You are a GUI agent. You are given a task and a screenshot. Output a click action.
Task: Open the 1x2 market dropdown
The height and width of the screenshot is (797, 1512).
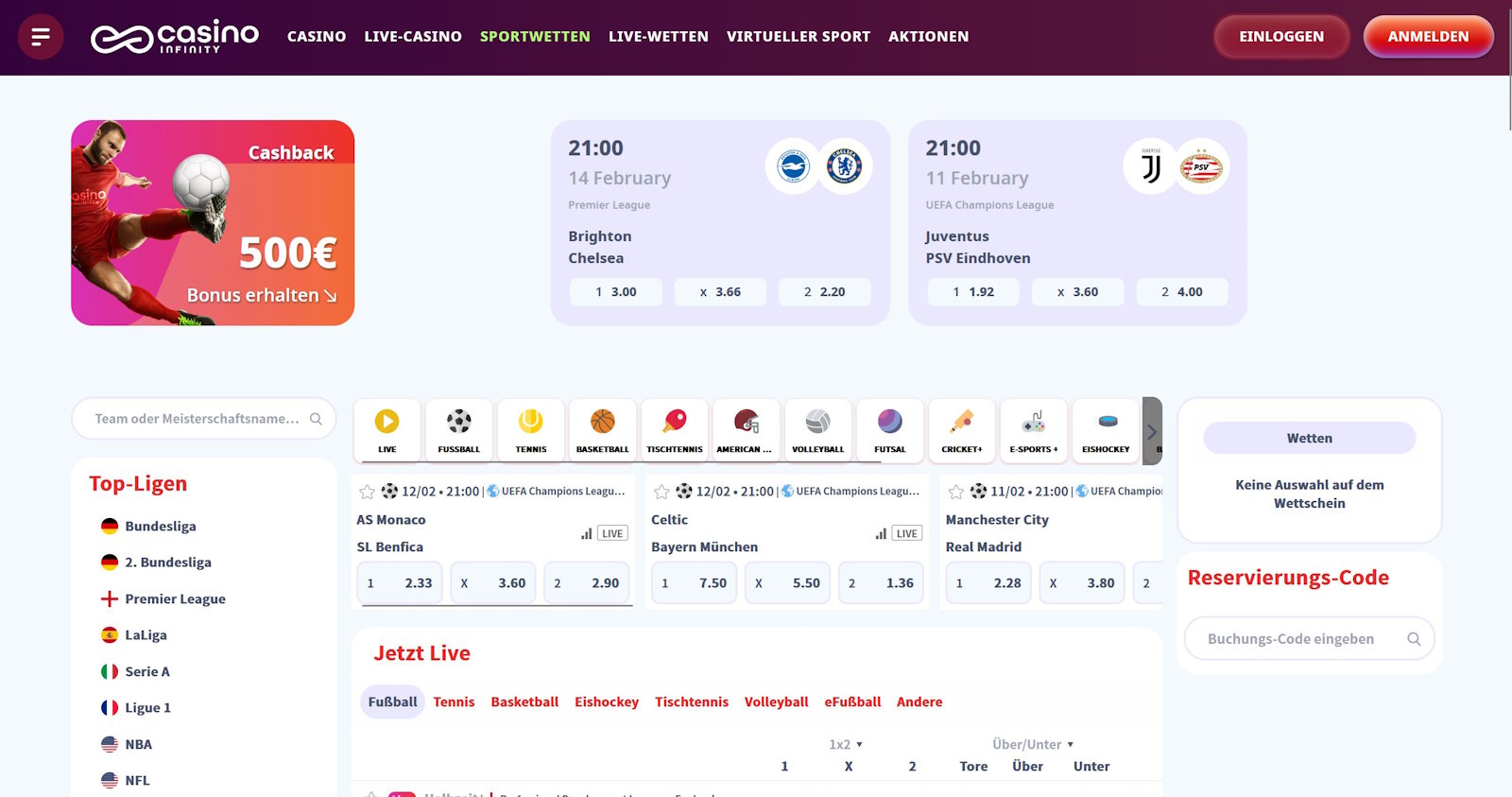847,745
